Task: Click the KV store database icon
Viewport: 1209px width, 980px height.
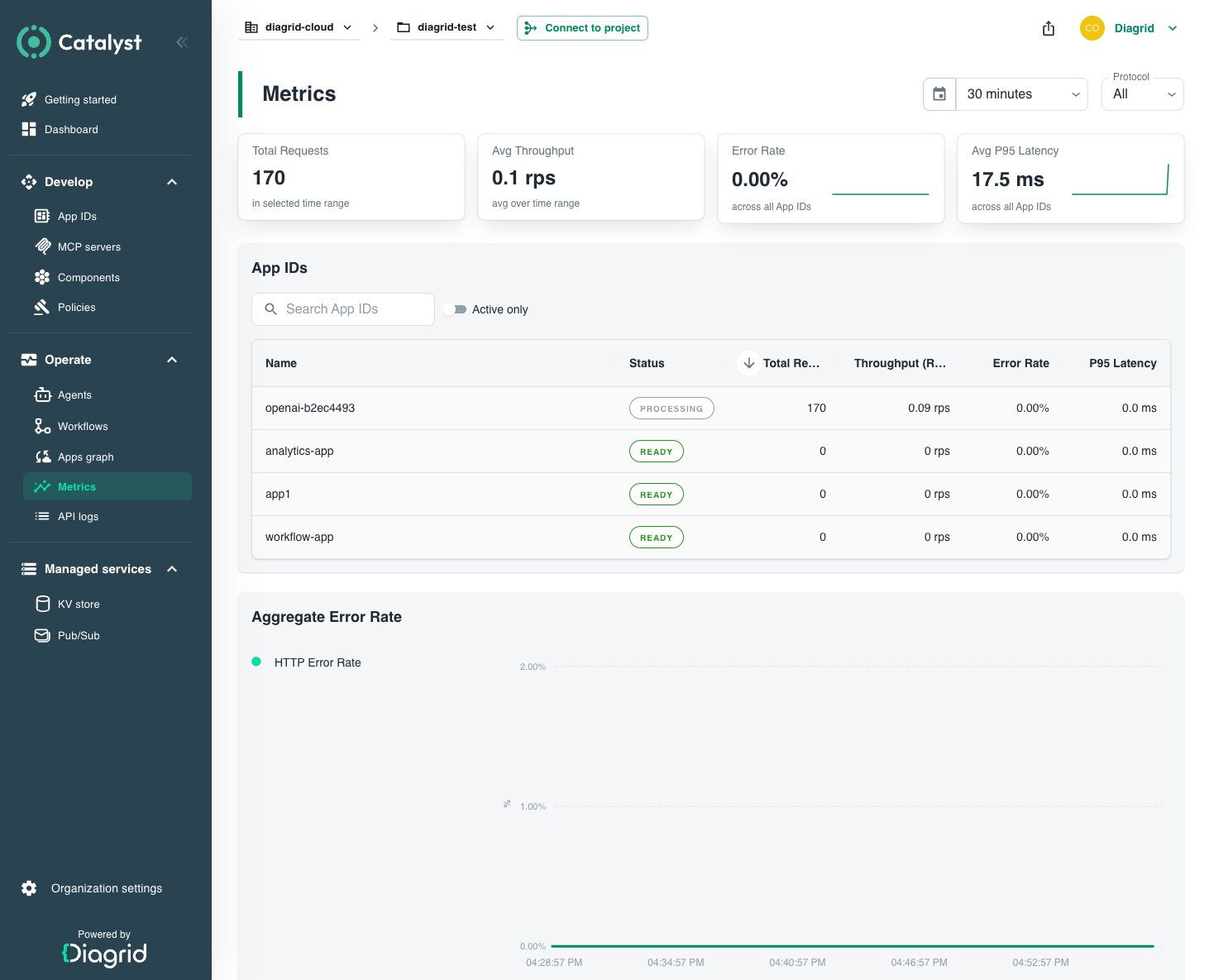Action: 43,604
